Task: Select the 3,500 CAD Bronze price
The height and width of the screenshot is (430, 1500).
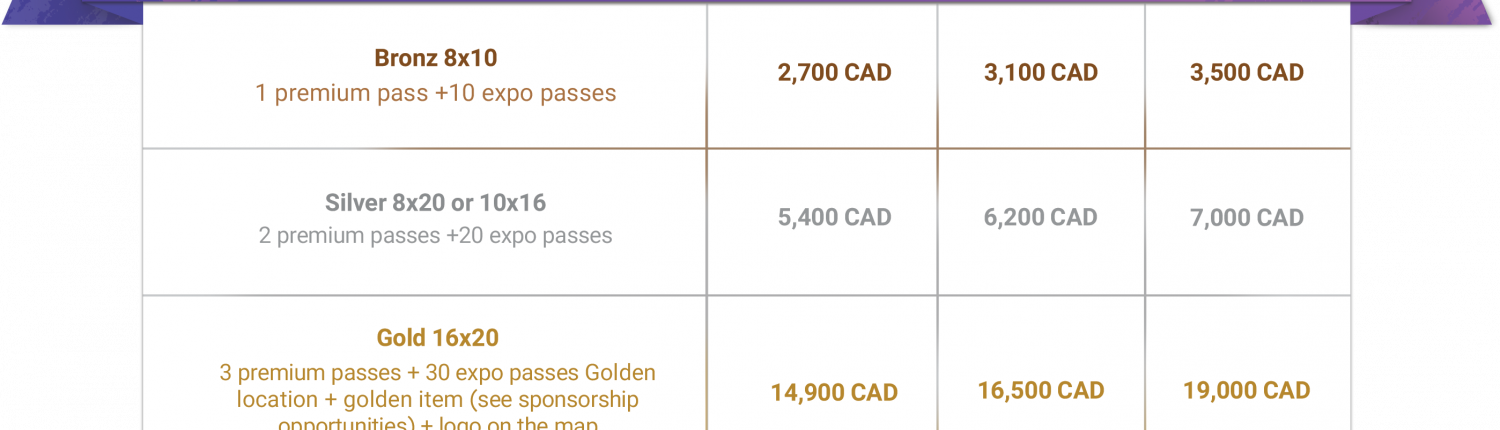Action: 1247,73
